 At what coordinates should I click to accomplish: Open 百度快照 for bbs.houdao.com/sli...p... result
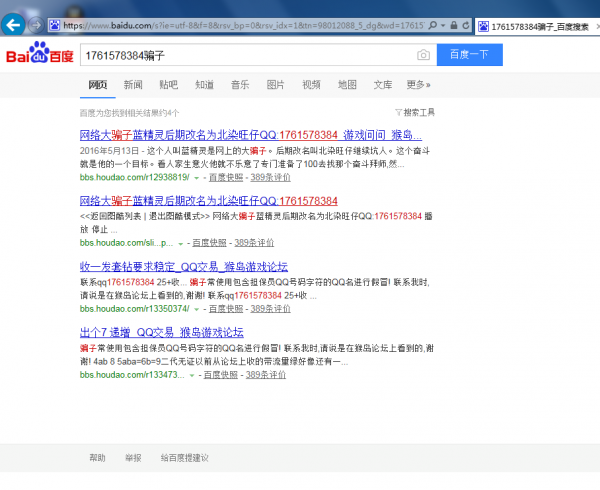(x=209, y=243)
